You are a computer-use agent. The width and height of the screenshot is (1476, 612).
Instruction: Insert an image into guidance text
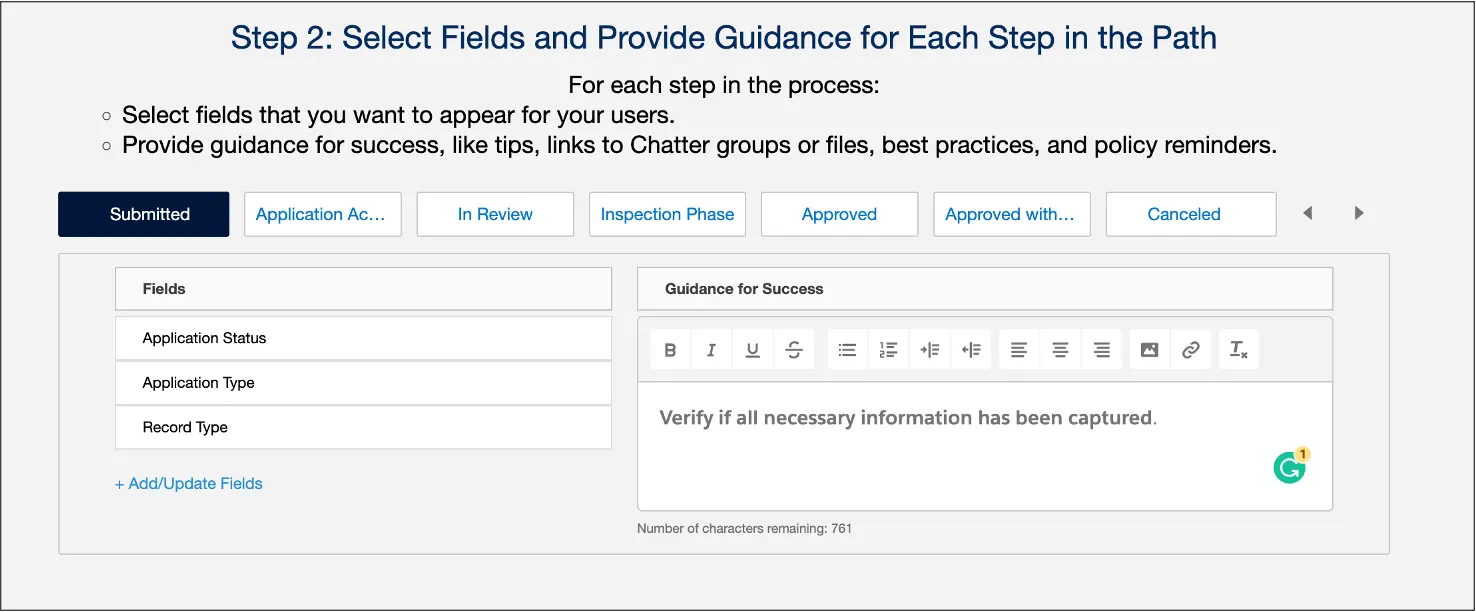point(1148,349)
